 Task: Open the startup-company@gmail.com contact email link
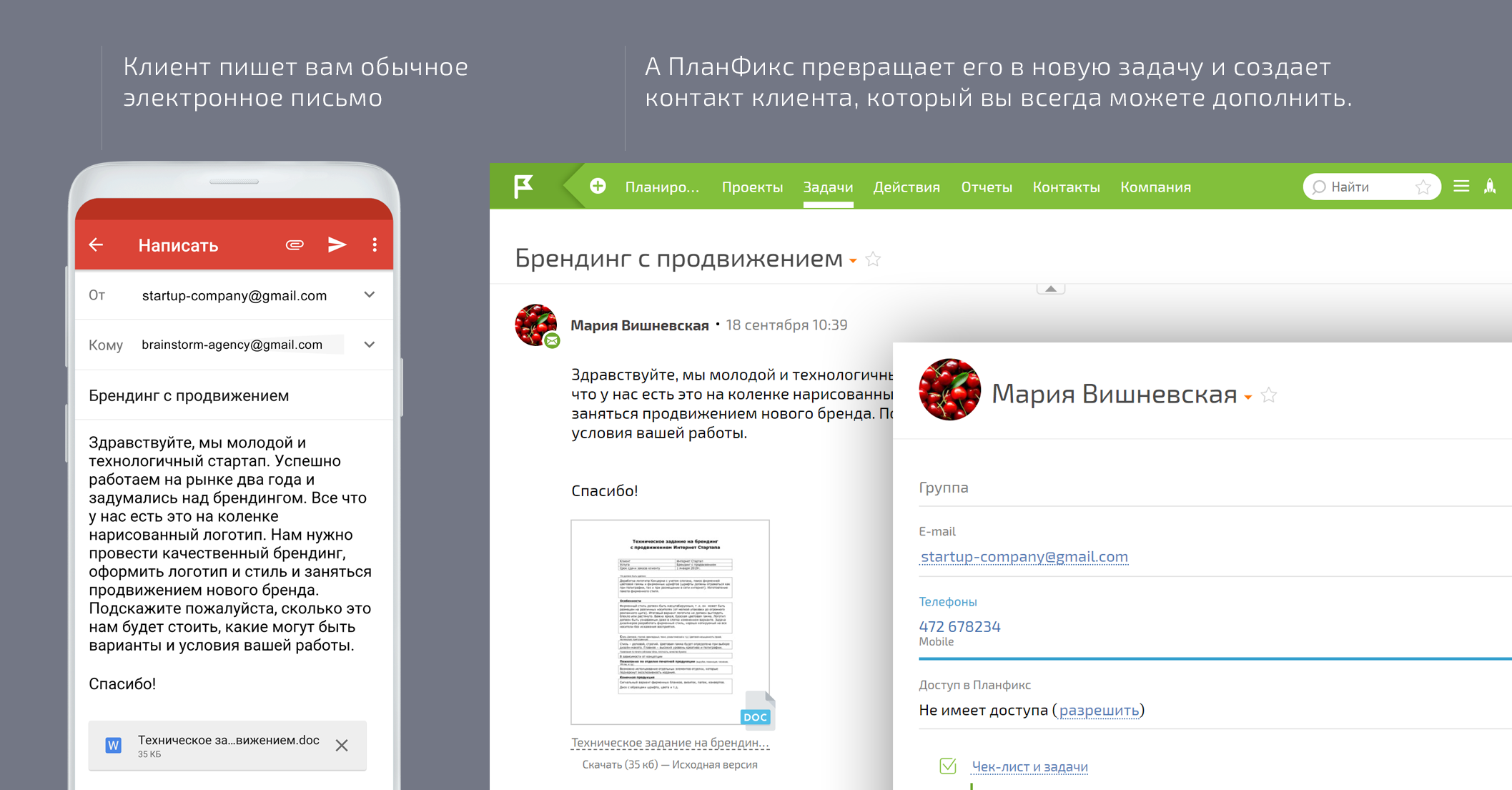click(1024, 556)
